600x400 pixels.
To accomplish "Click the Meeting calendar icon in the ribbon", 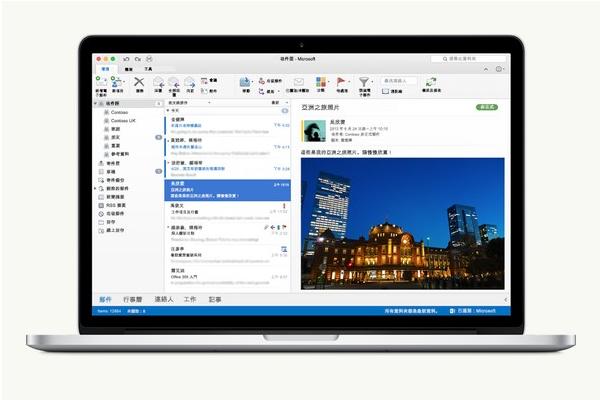I will [204, 80].
